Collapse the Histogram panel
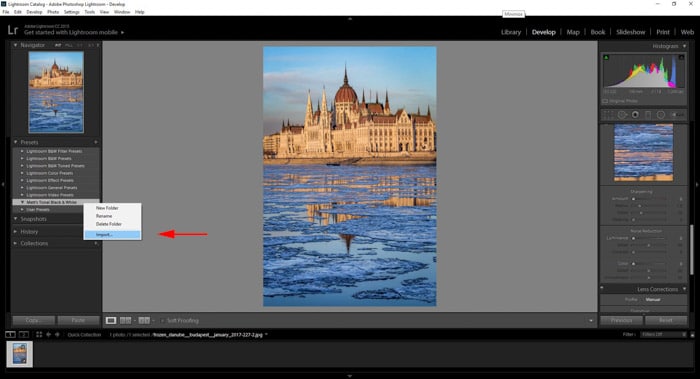700x379 pixels. coord(684,46)
